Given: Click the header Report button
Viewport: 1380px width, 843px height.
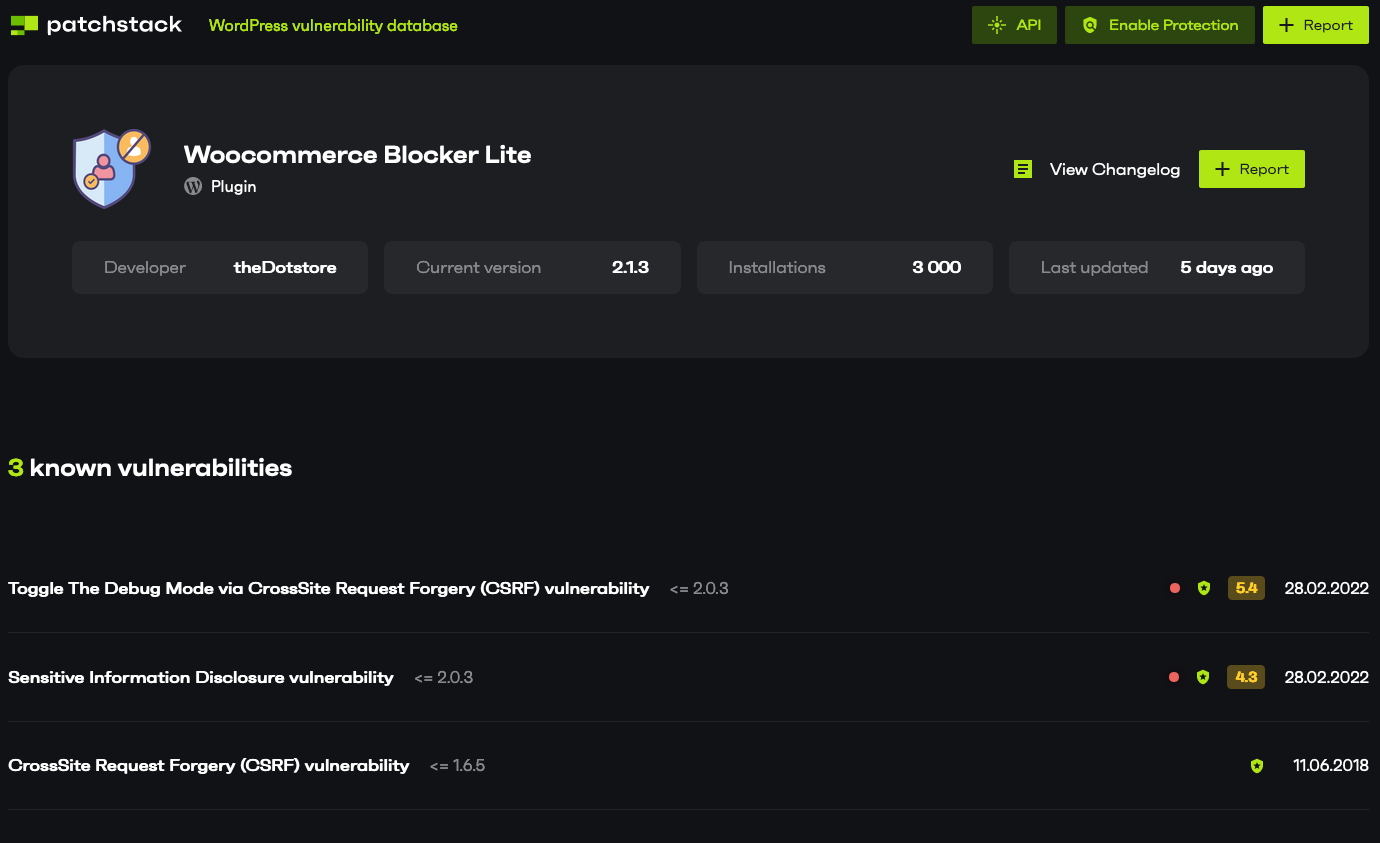Looking at the screenshot, I should click(x=1315, y=25).
